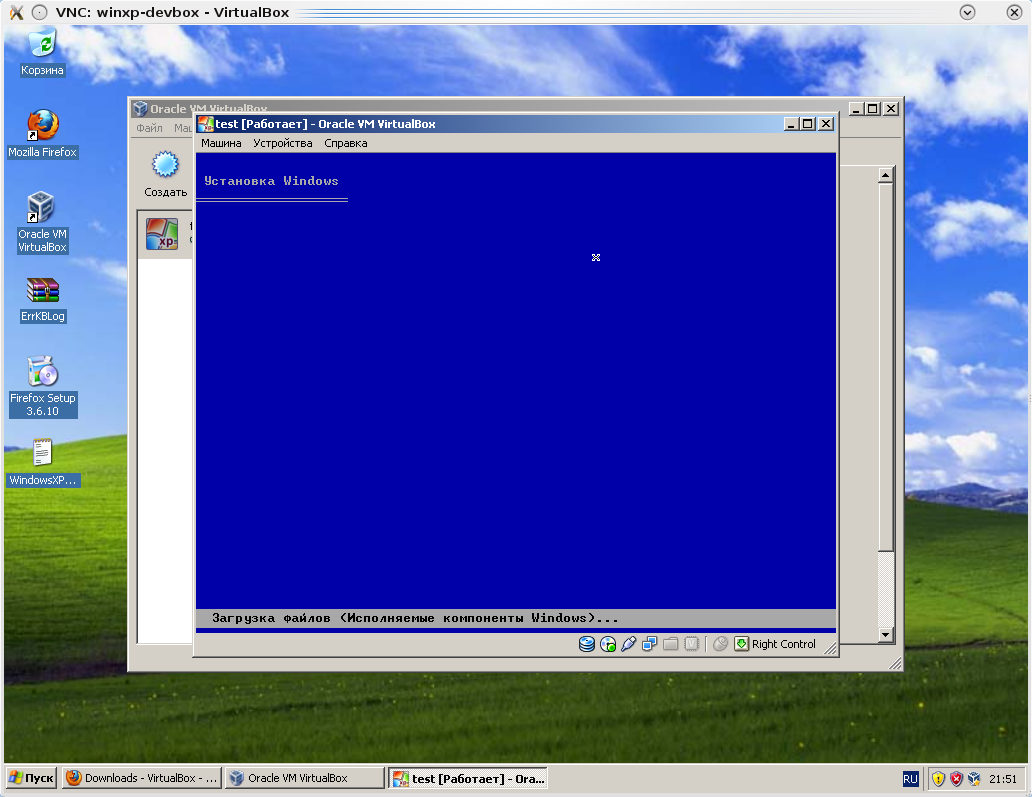Click the VNC title bar X application icon

16,12
